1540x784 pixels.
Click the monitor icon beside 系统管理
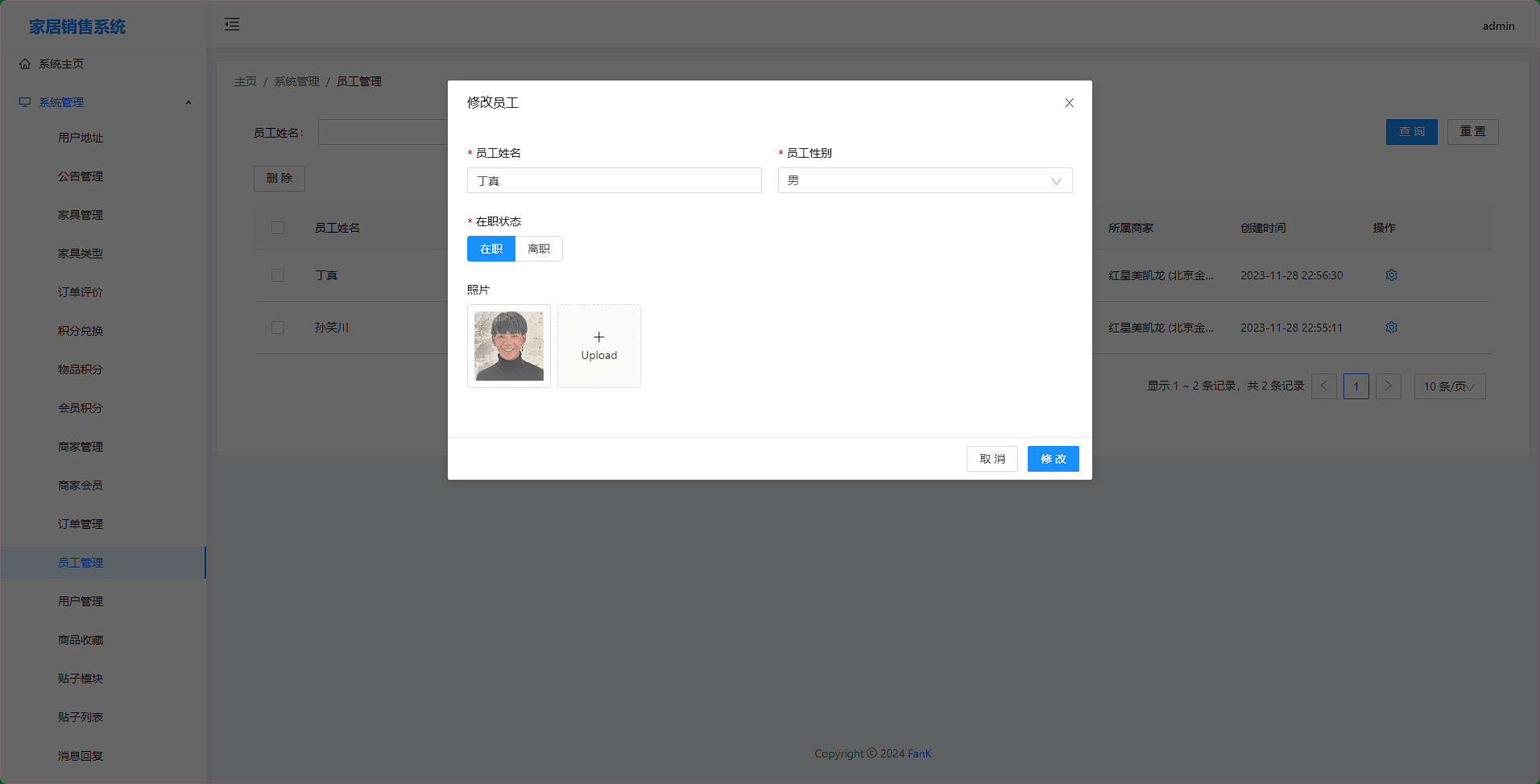[x=25, y=102]
